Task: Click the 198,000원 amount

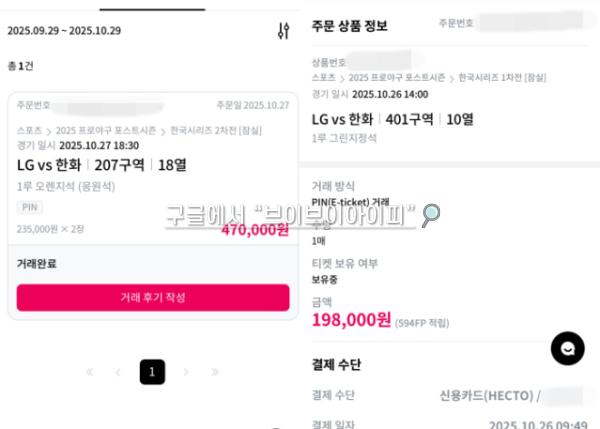Action: pos(351,320)
